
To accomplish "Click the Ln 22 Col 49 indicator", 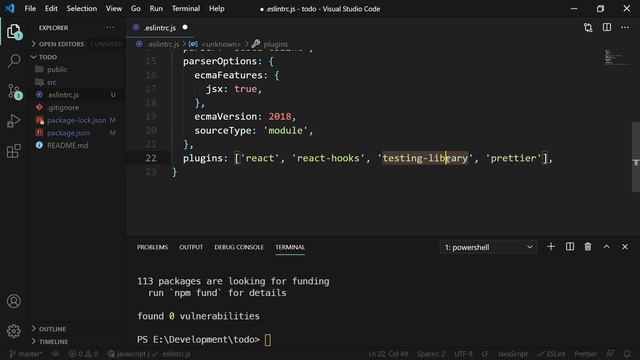I will point(388,354).
